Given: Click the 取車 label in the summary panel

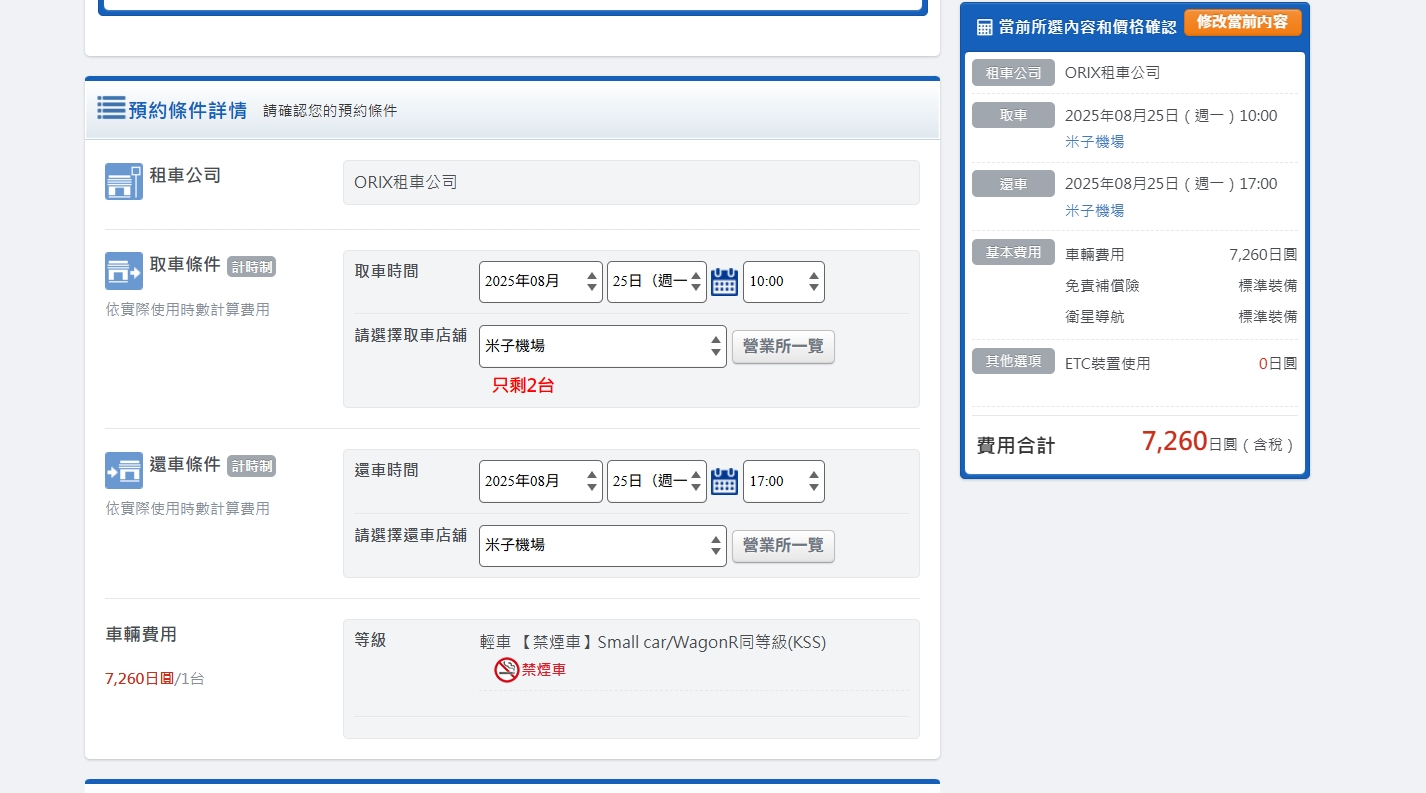Looking at the screenshot, I should (x=1013, y=115).
